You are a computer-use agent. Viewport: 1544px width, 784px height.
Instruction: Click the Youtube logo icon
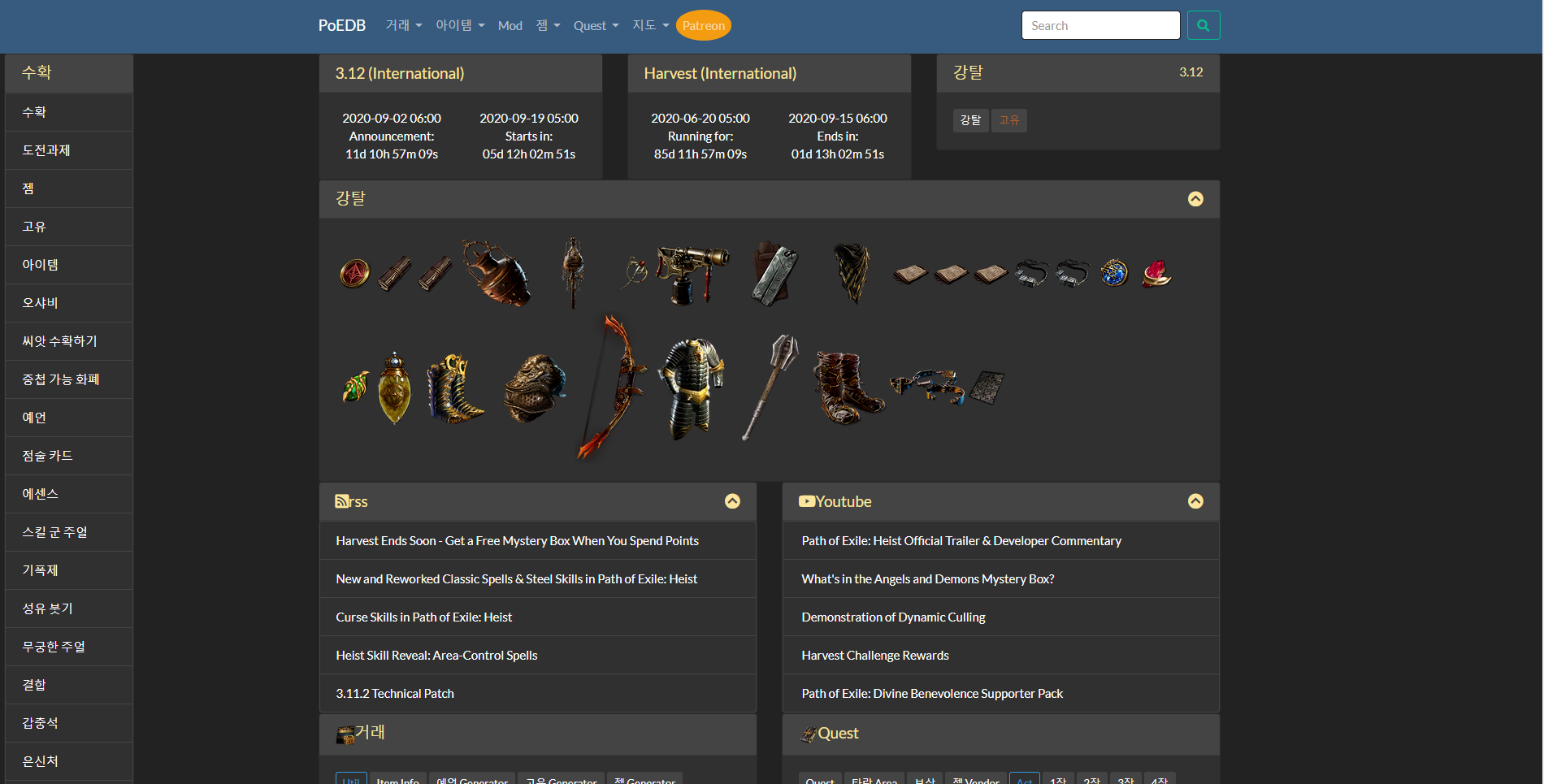pos(807,501)
